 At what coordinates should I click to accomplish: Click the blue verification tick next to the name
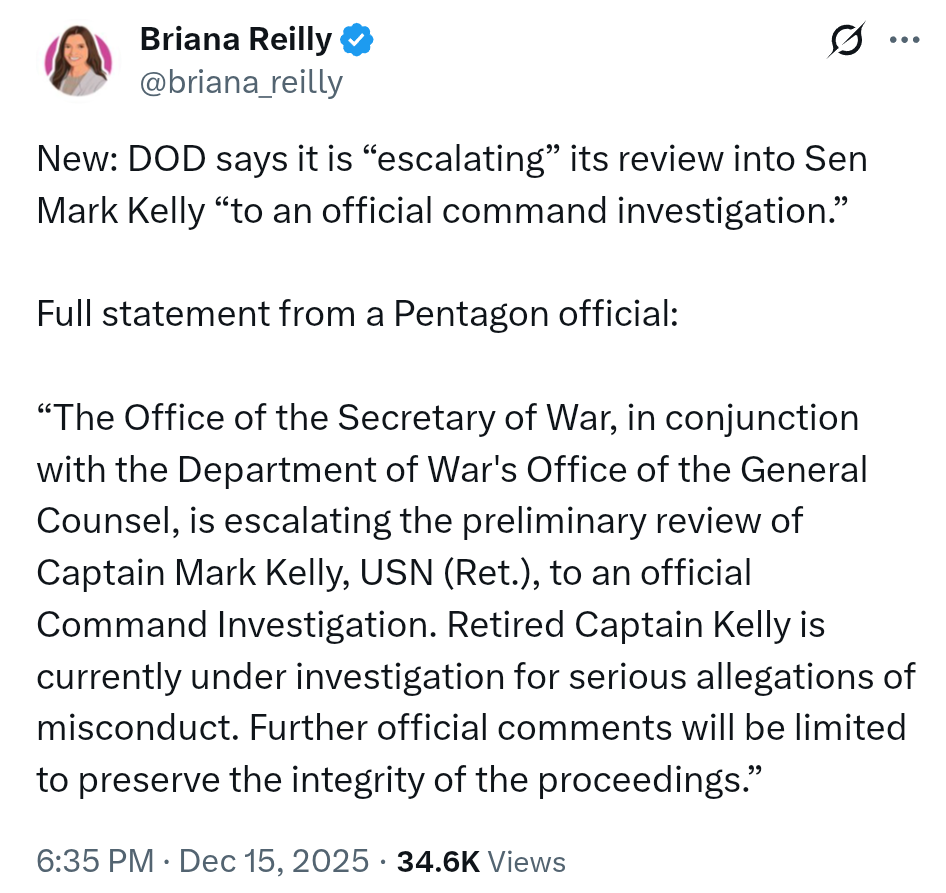pyautogui.click(x=356, y=38)
